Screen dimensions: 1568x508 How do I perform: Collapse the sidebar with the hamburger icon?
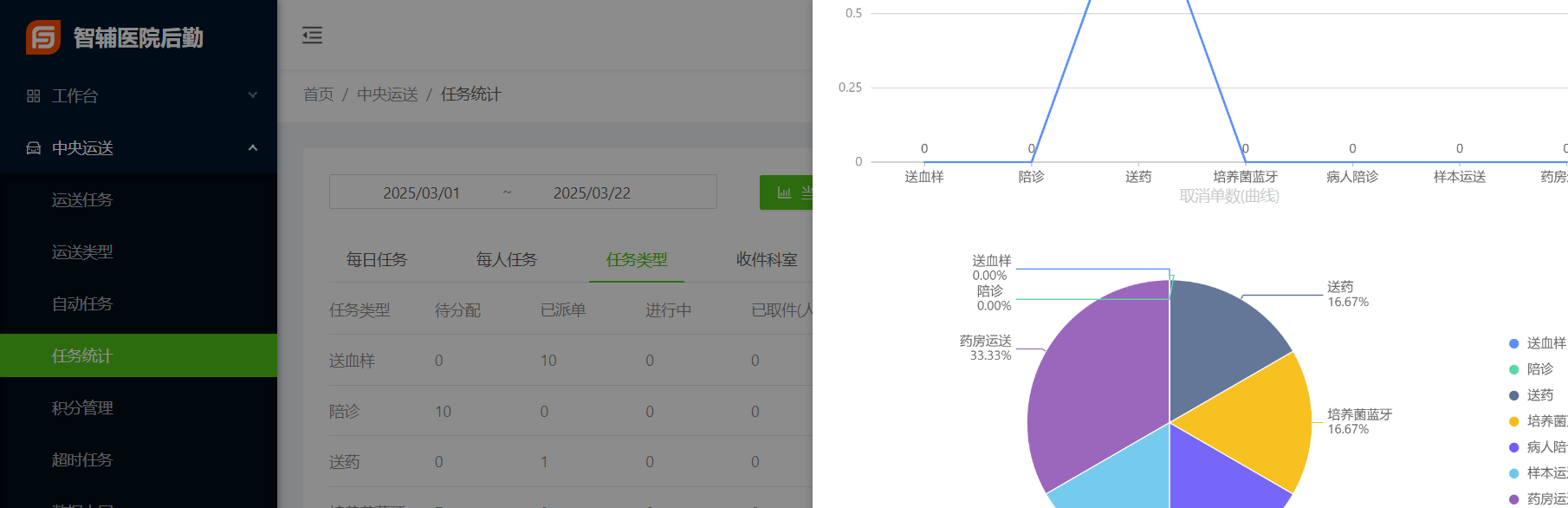[312, 36]
